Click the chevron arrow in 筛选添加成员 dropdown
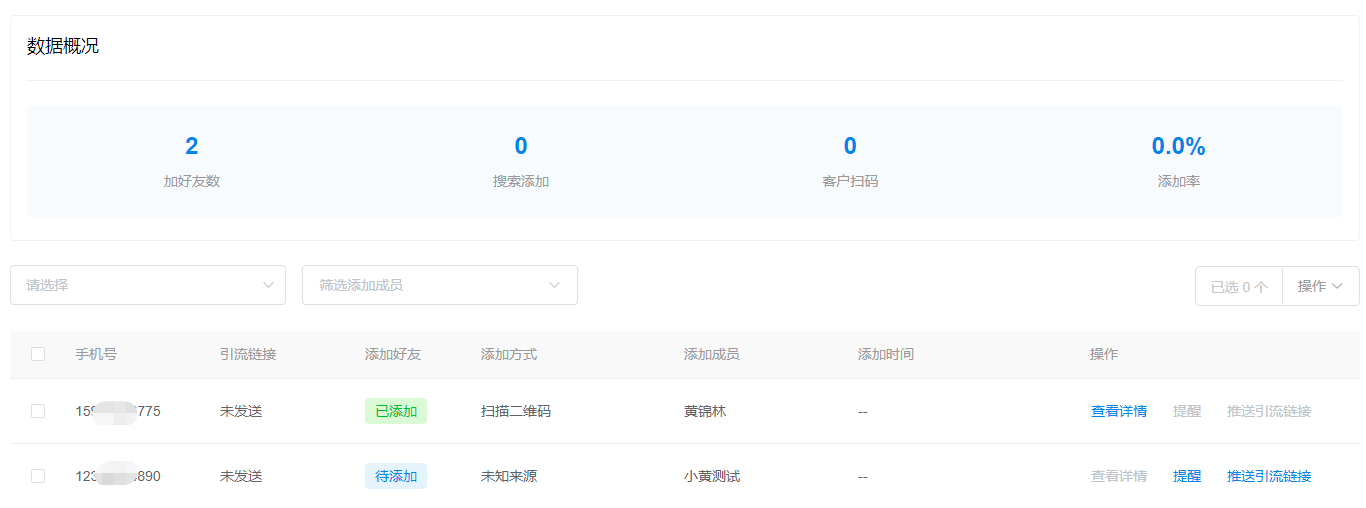Screen dimensions: 1366x508 (555, 285)
